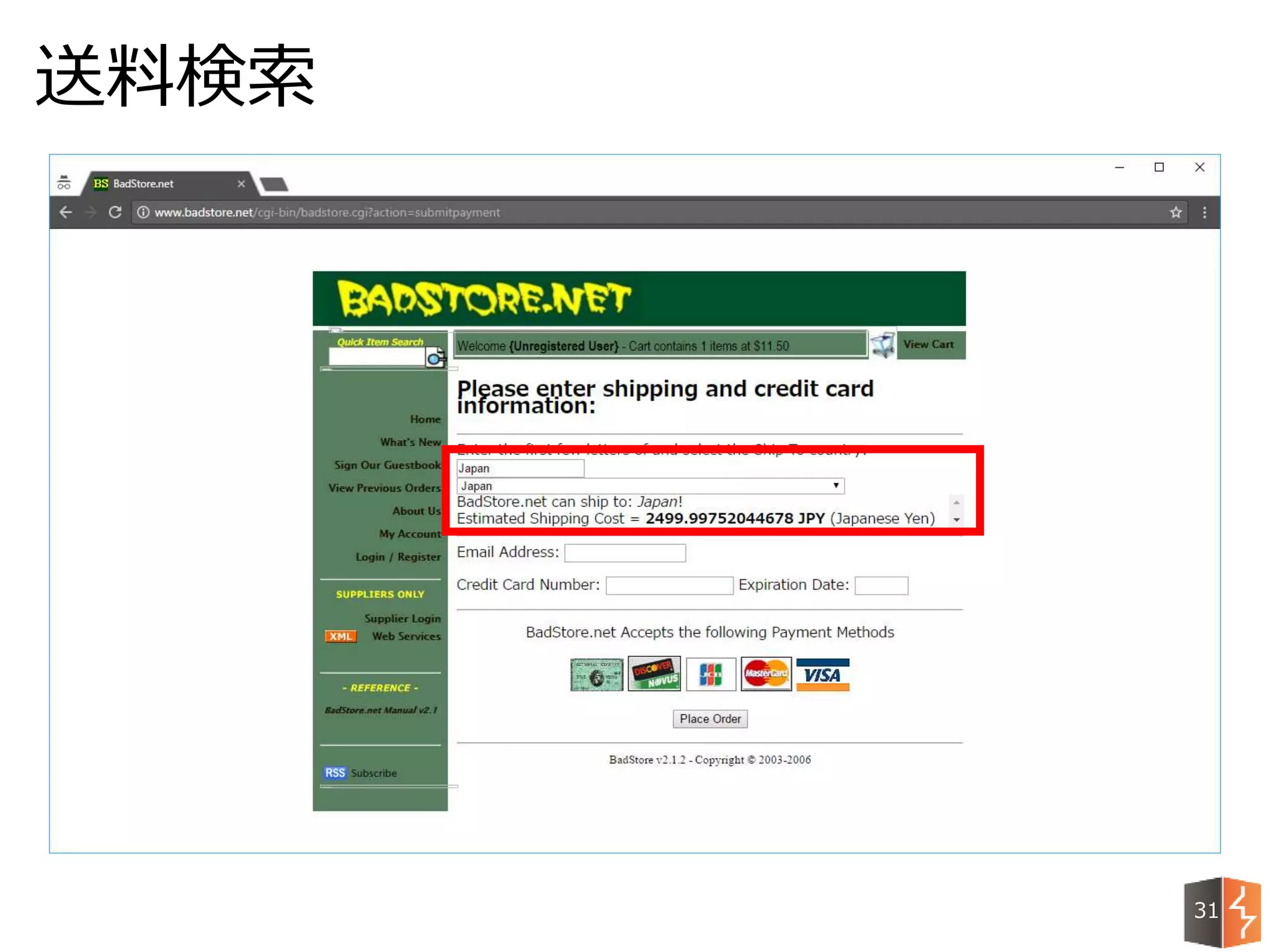This screenshot has height=952, width=1270.
Task: Bookmark page with star icon
Action: tap(1175, 213)
